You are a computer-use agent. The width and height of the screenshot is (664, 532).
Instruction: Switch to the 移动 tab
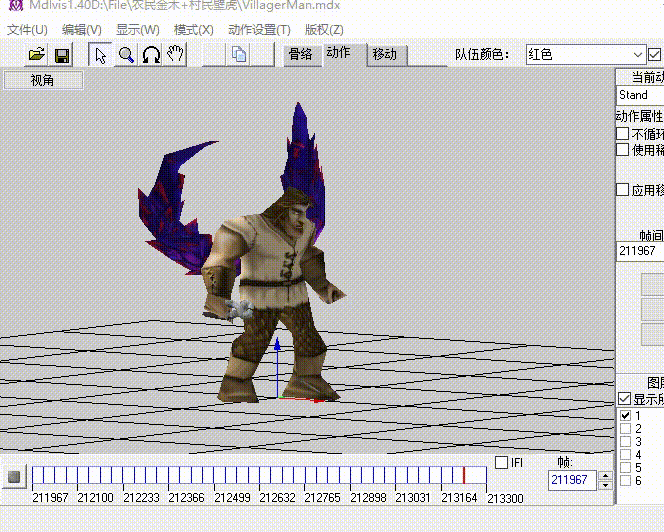[x=385, y=54]
